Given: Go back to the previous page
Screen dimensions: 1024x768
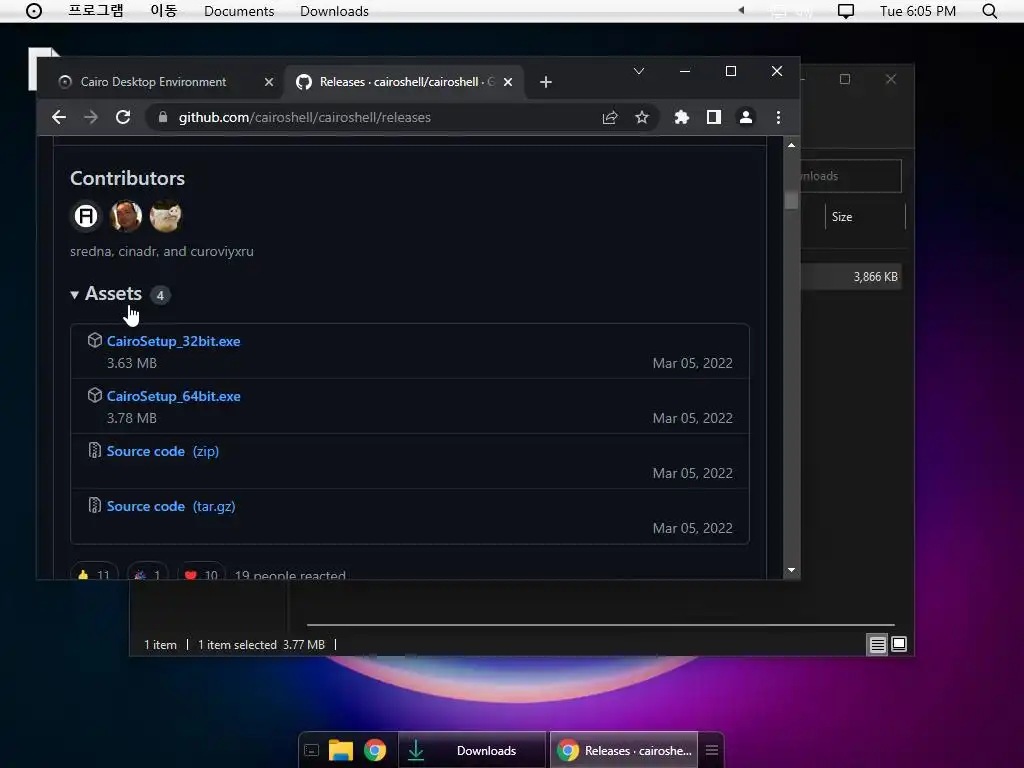Looking at the screenshot, I should [x=59, y=118].
